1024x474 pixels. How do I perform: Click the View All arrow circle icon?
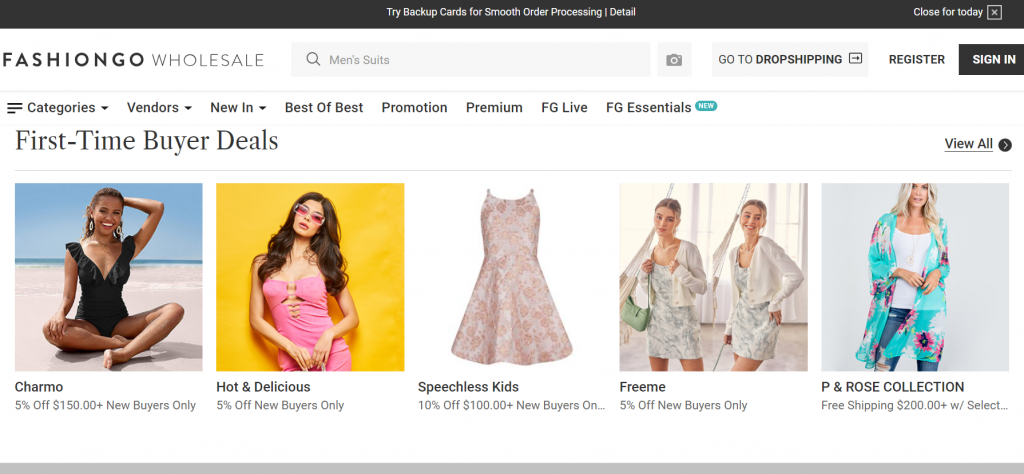click(1005, 145)
